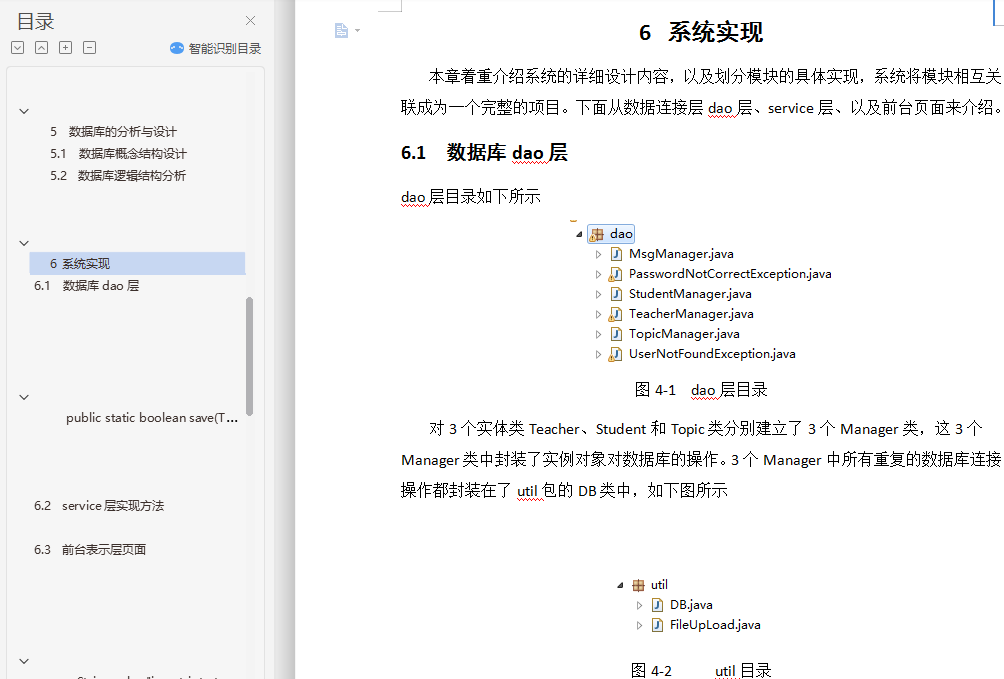Click the page icon in document margin
This screenshot has height=679, width=1004.
coord(341,31)
